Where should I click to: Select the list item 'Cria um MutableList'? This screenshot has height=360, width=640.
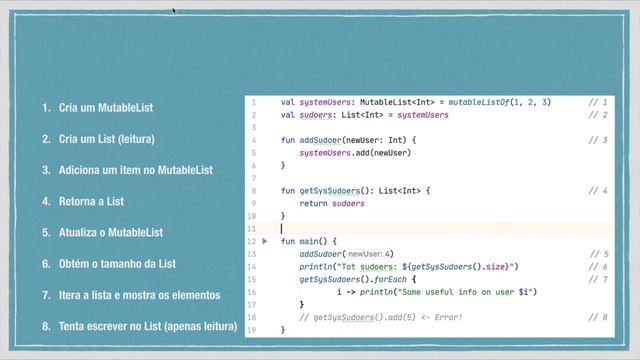(106, 108)
